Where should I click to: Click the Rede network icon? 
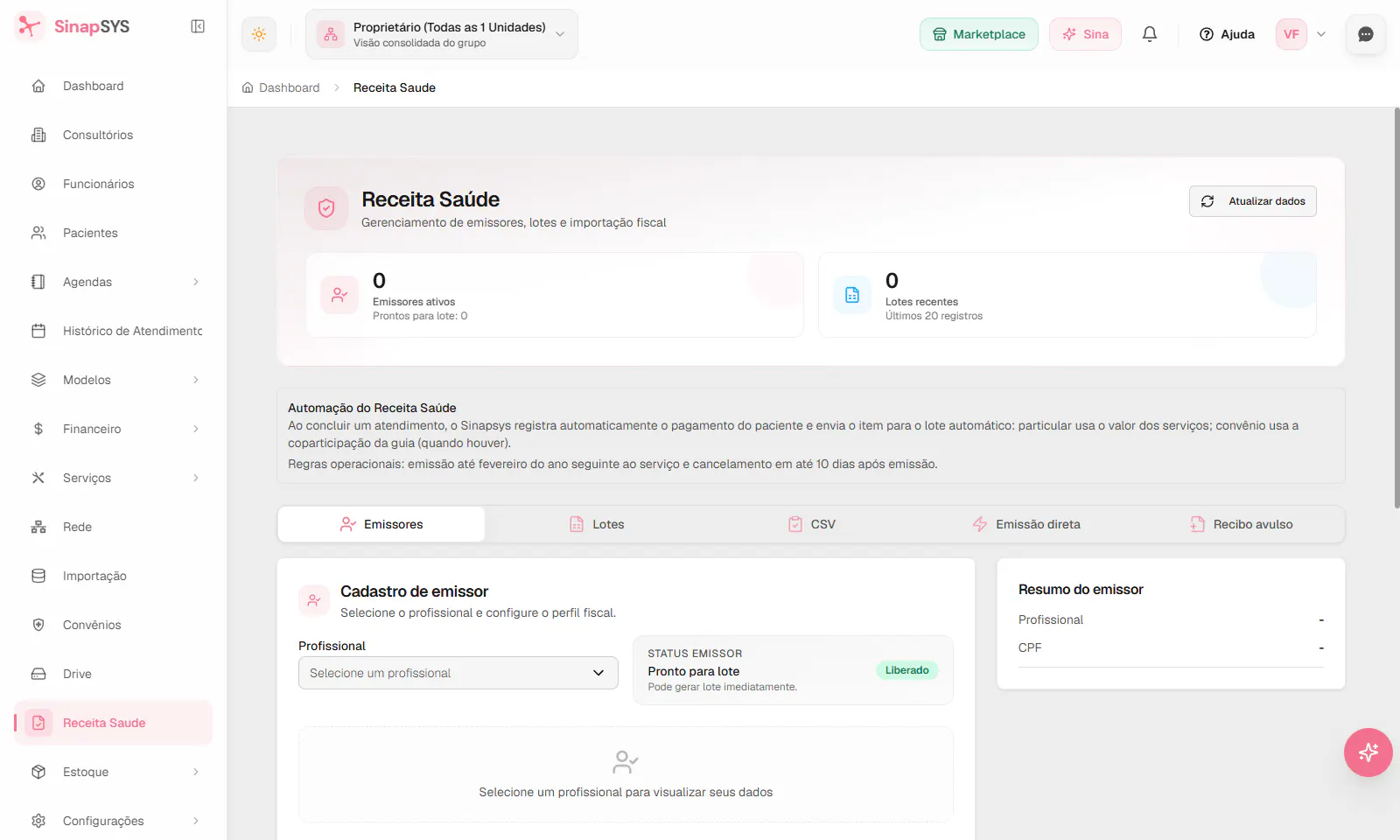(x=38, y=527)
